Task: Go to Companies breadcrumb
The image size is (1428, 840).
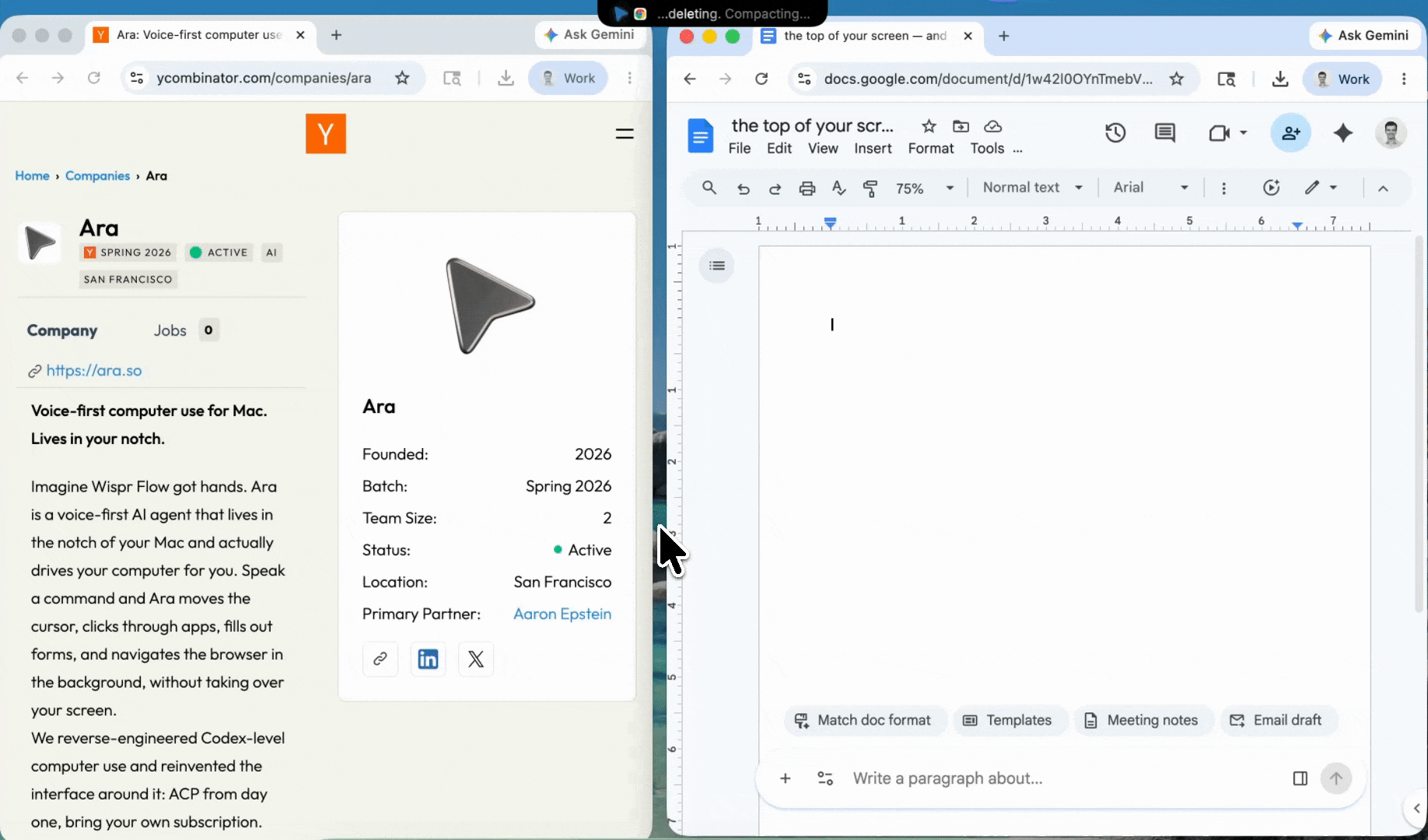Action: (x=97, y=176)
